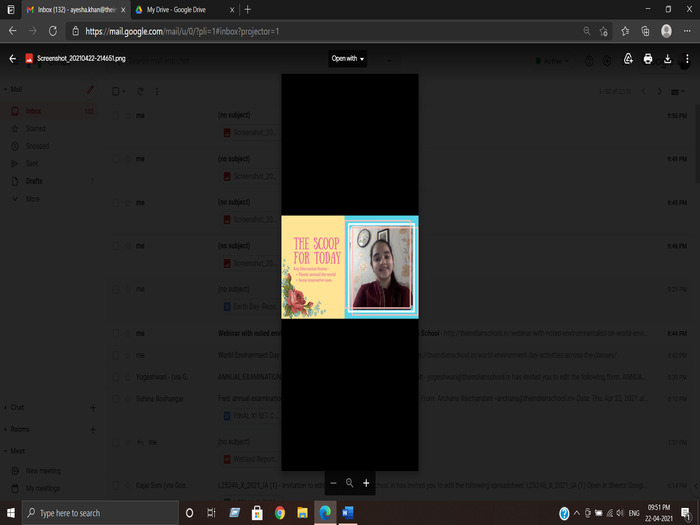Open the 'Wetland Report' attachment chip
The height and width of the screenshot is (525, 700).
251,459
